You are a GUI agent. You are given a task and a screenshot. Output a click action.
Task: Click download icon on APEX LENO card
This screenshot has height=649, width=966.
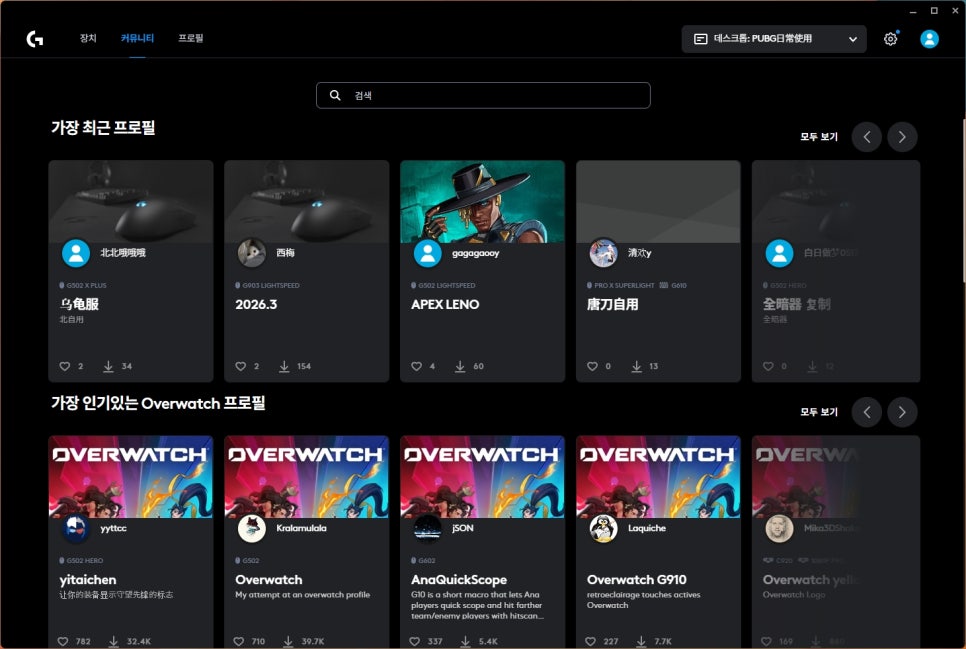[460, 366]
